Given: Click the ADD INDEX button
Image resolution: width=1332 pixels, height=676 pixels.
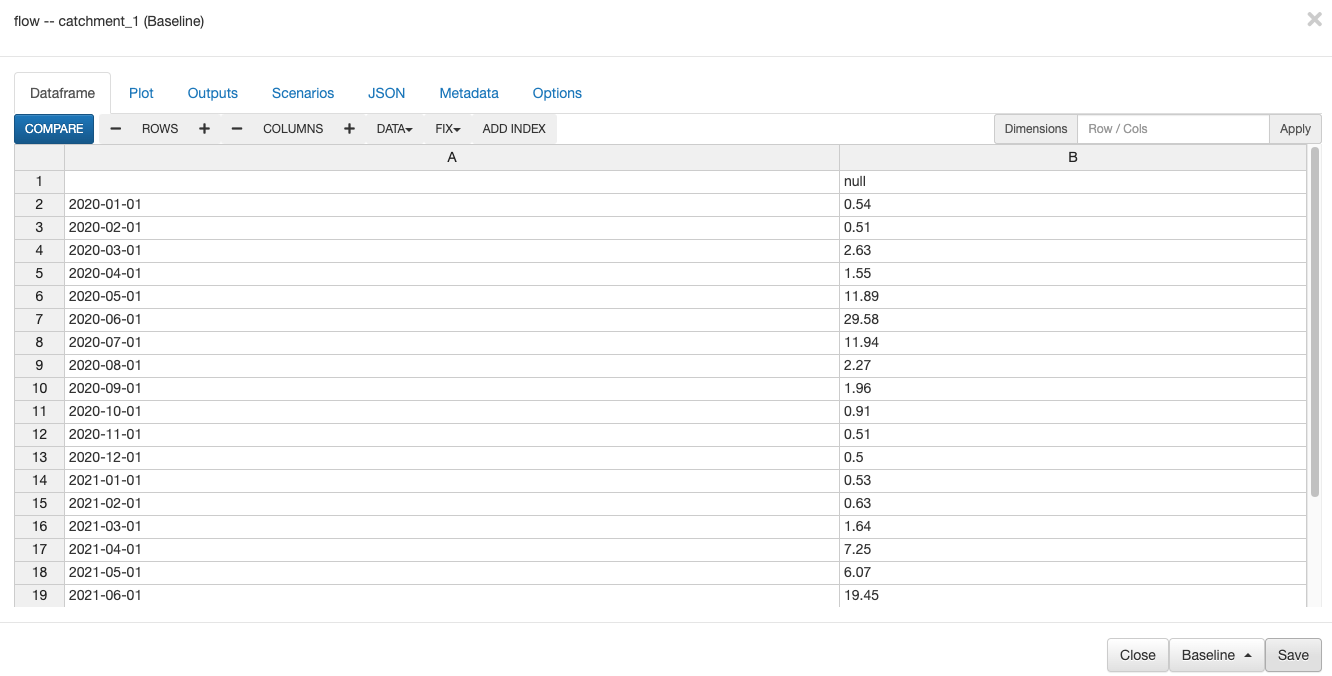Looking at the screenshot, I should [514, 129].
